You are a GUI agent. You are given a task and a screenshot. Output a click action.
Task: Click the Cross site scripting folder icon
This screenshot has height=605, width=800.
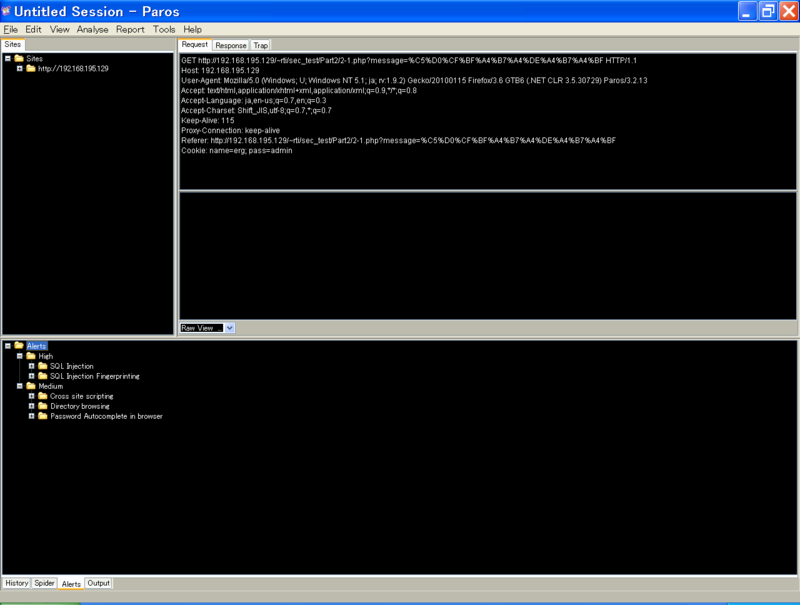coord(43,396)
